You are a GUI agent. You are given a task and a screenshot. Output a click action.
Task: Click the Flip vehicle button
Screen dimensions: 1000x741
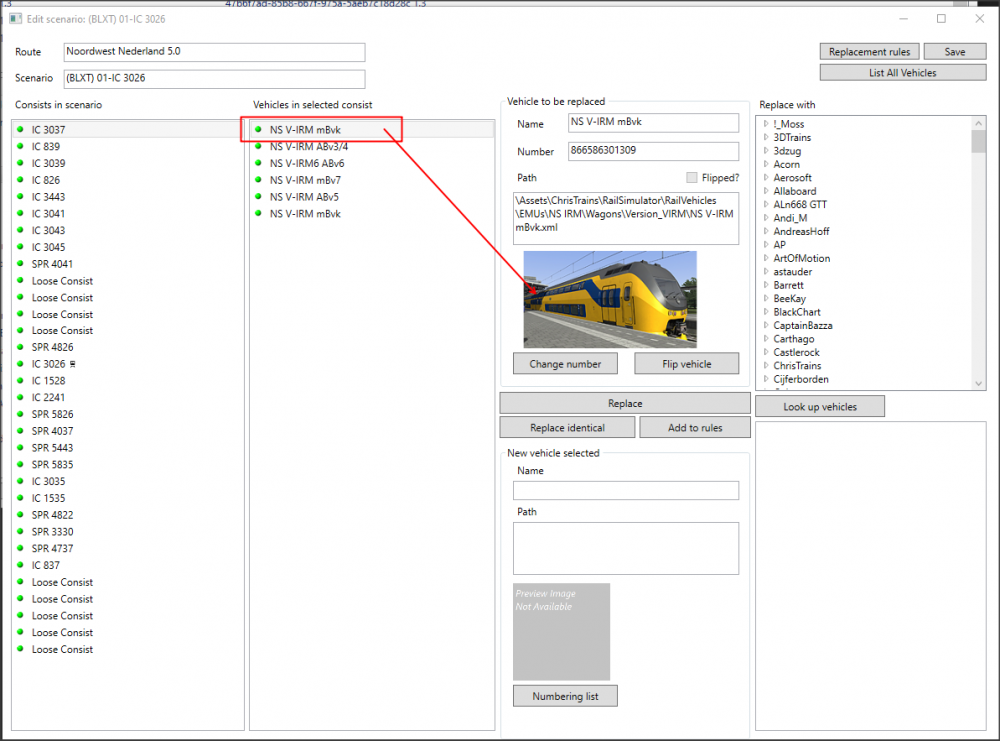[686, 364]
